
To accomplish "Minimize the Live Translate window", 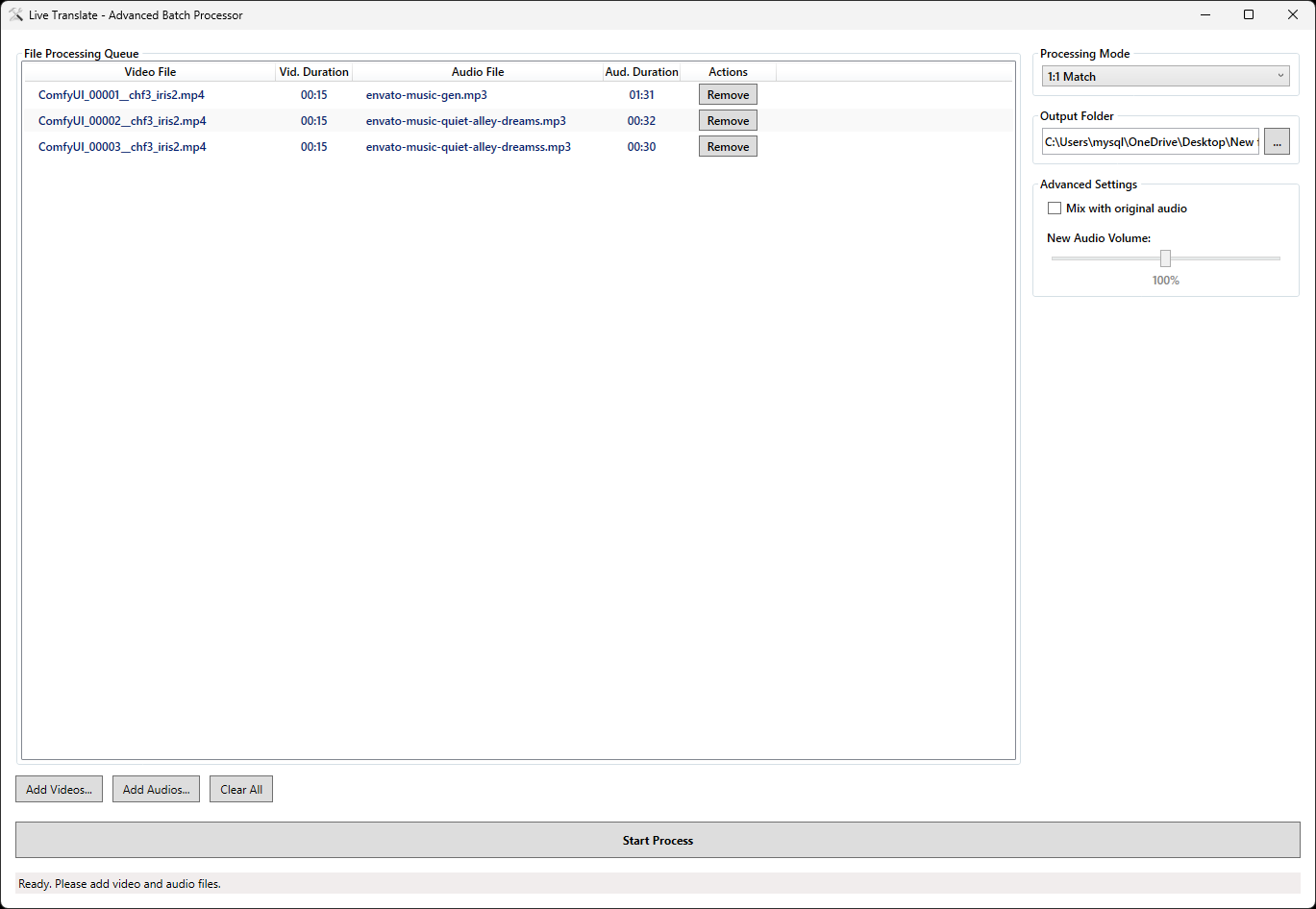I will pos(1204,14).
